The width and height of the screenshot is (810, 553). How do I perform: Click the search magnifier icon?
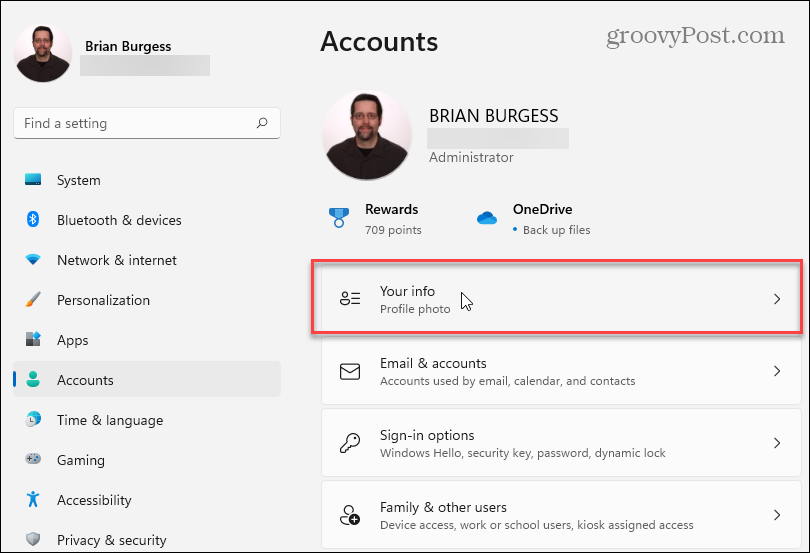262,123
